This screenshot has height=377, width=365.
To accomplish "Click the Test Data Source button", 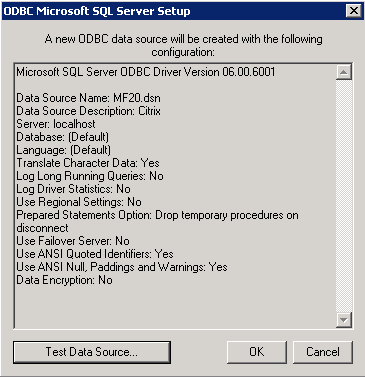I will coord(92,352).
